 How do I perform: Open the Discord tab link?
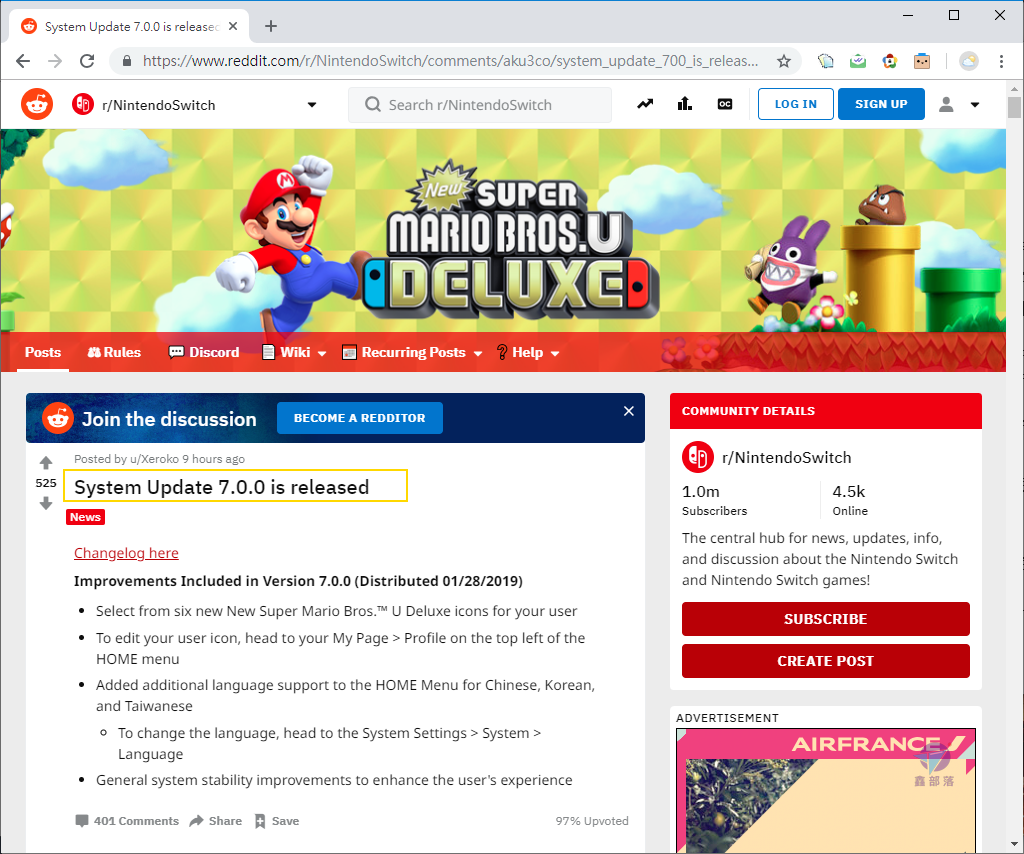click(204, 353)
